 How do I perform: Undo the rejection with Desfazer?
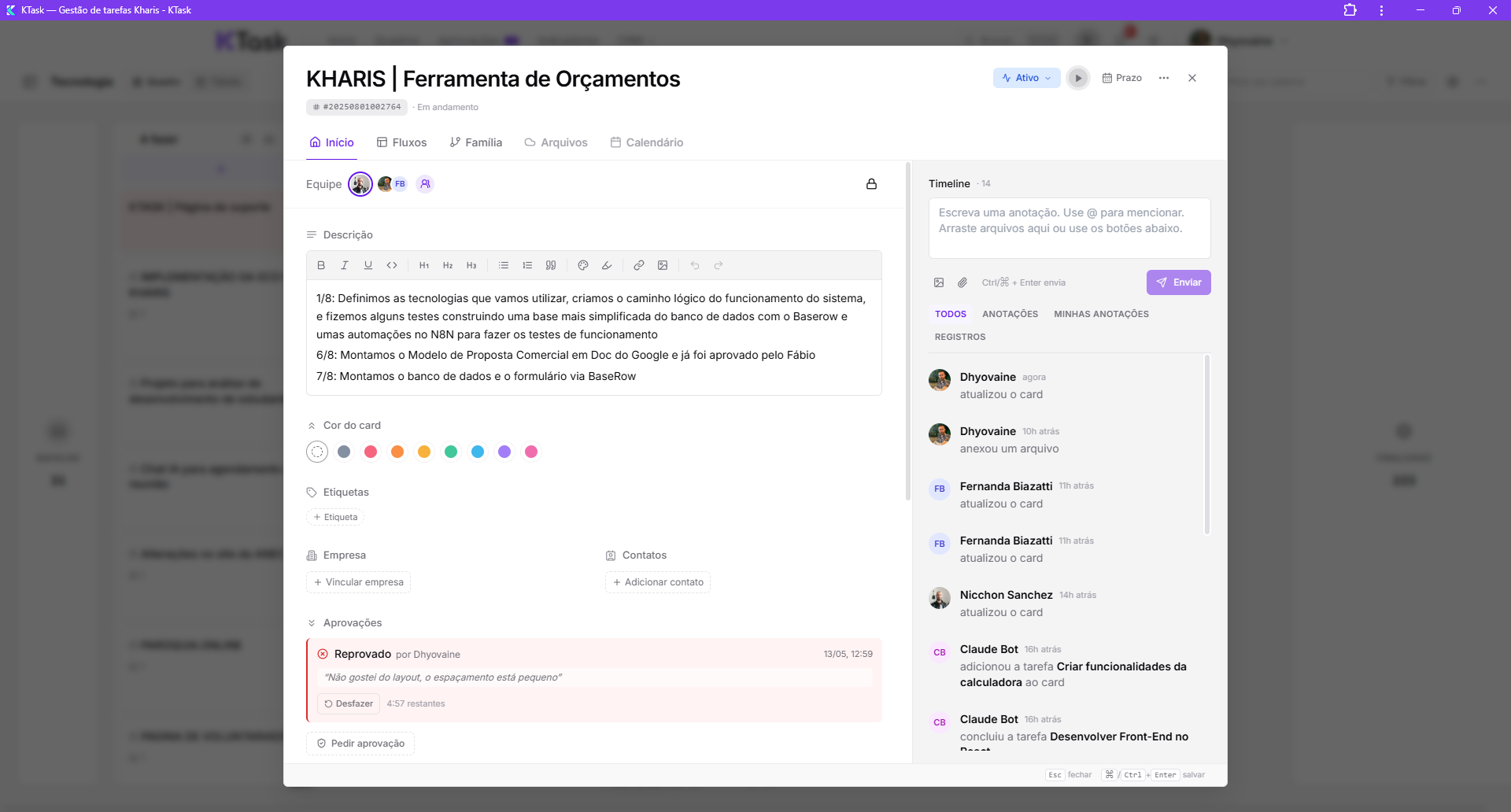coord(349,703)
